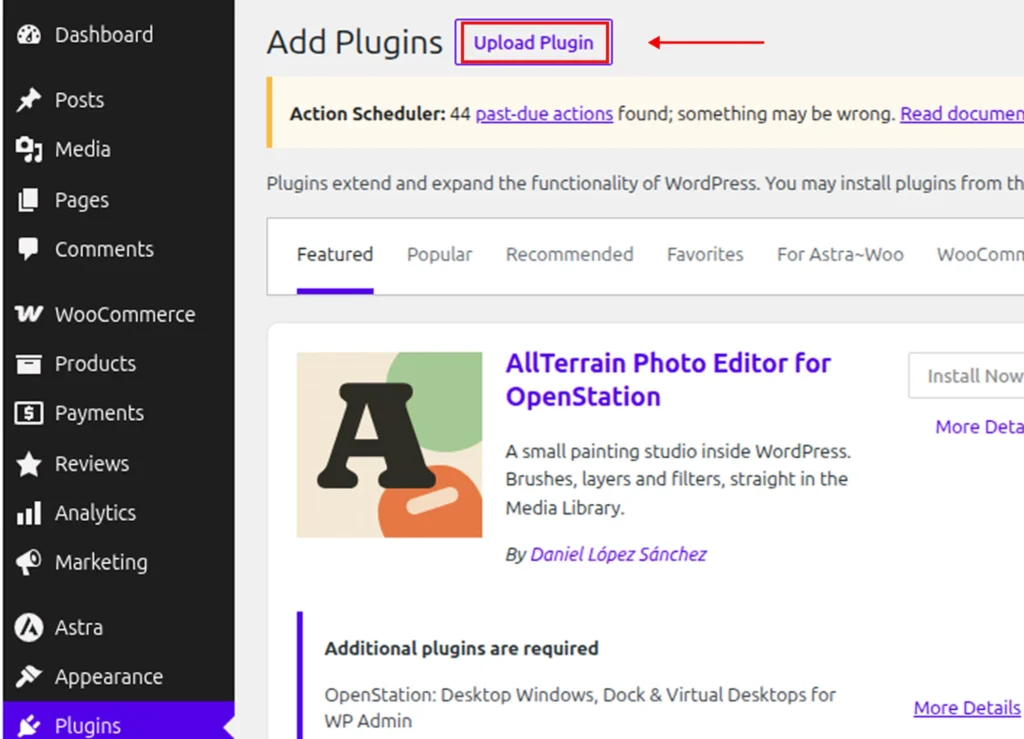
Task: Open WooCommerce using its Woo logo icon
Action: [x=29, y=314]
